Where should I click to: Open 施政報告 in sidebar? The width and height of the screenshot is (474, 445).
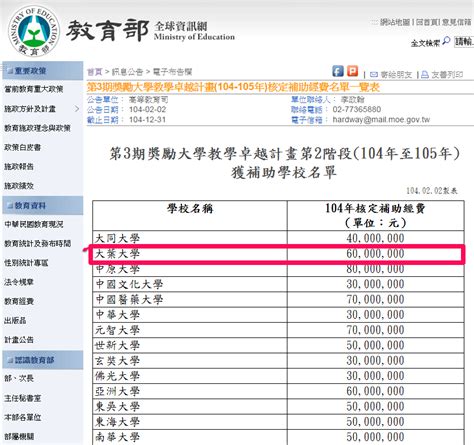pyautogui.click(x=19, y=166)
